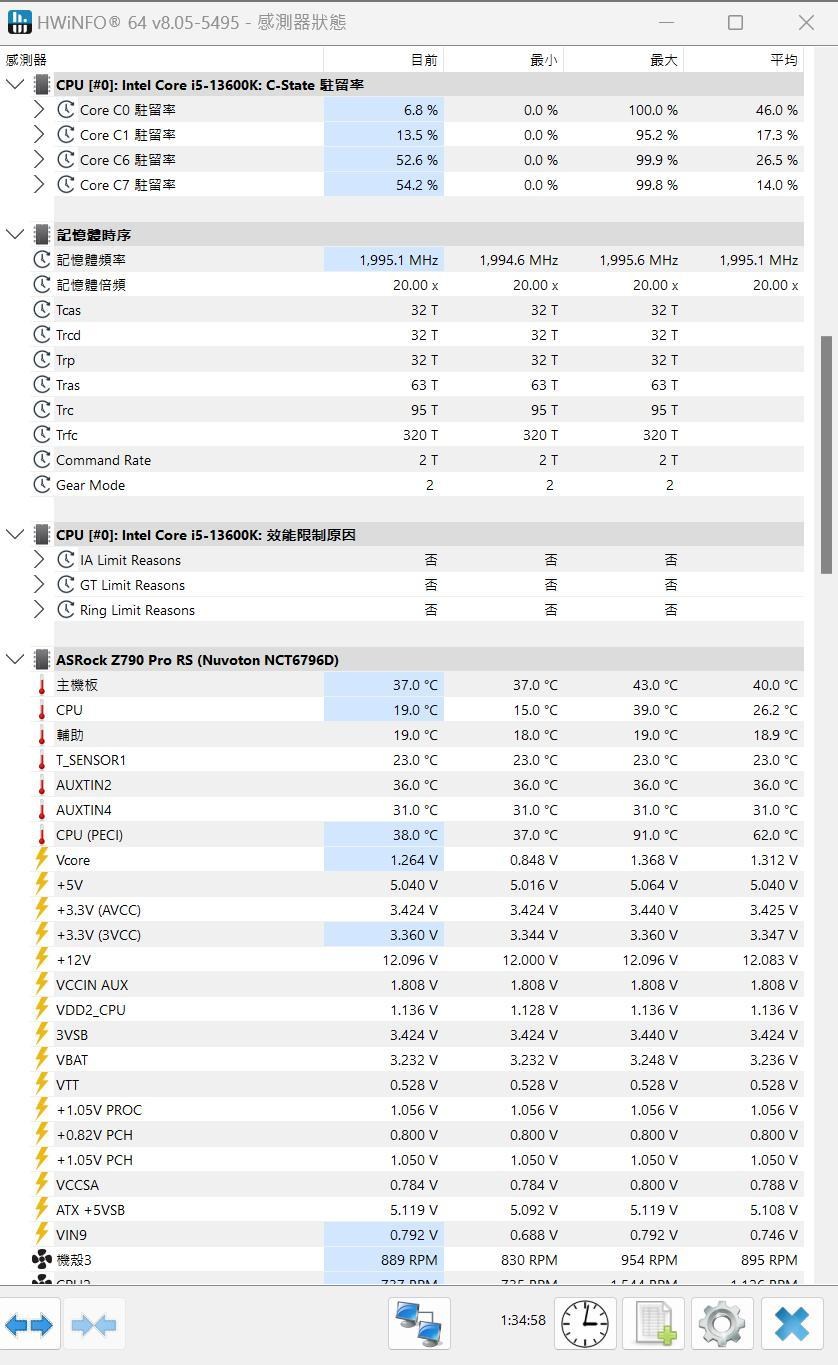The height and width of the screenshot is (1365, 838).
Task: Collapse the ASRock Z790 Pro RS section
Action: (x=15, y=659)
